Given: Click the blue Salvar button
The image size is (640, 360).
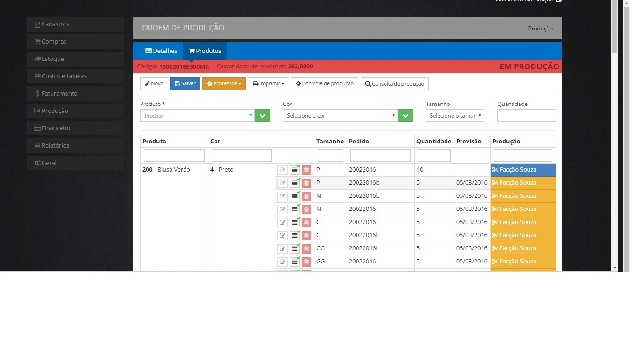Looking at the screenshot, I should click(x=185, y=84).
